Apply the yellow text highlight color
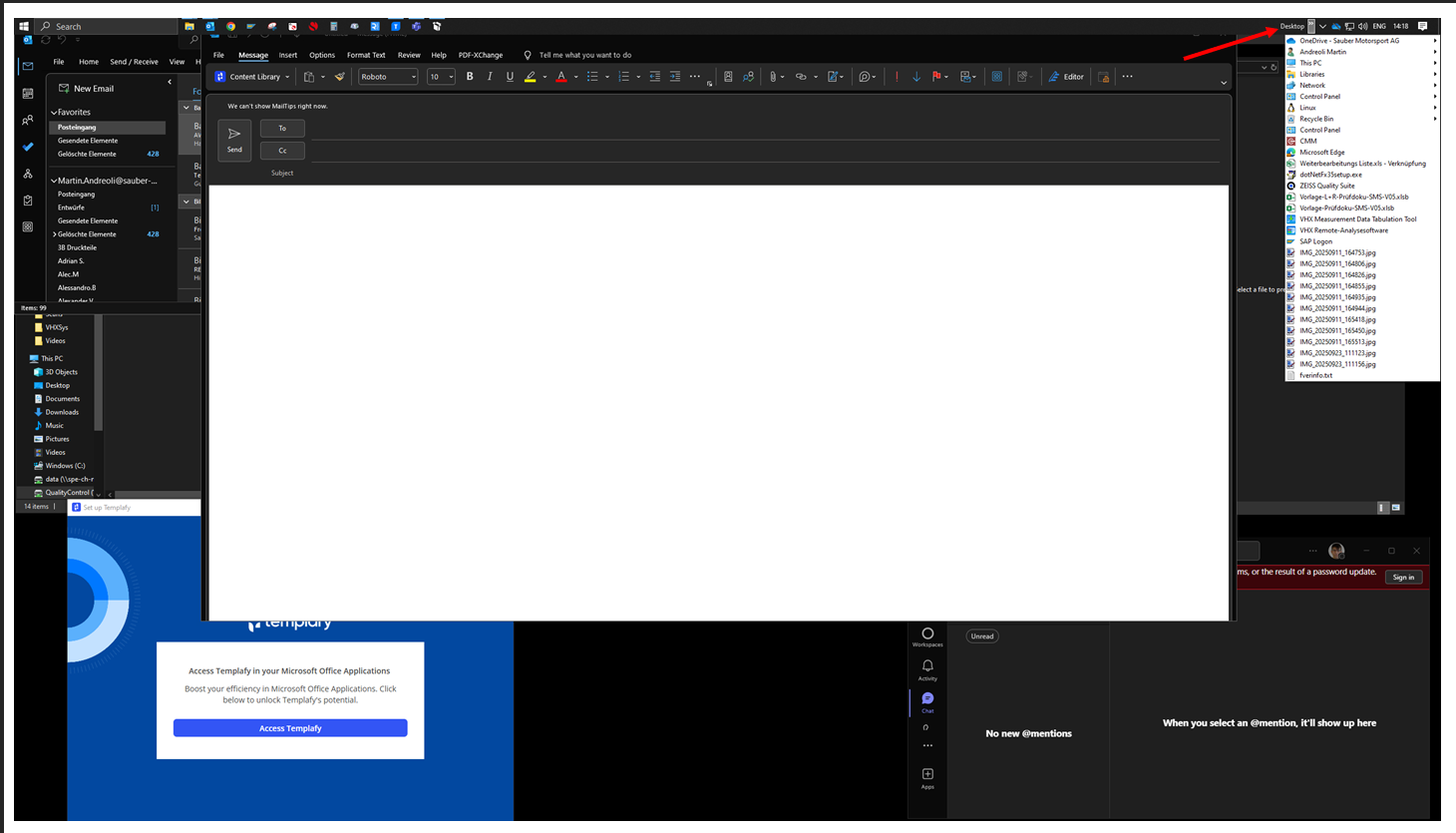The image size is (1456, 833). tap(531, 77)
